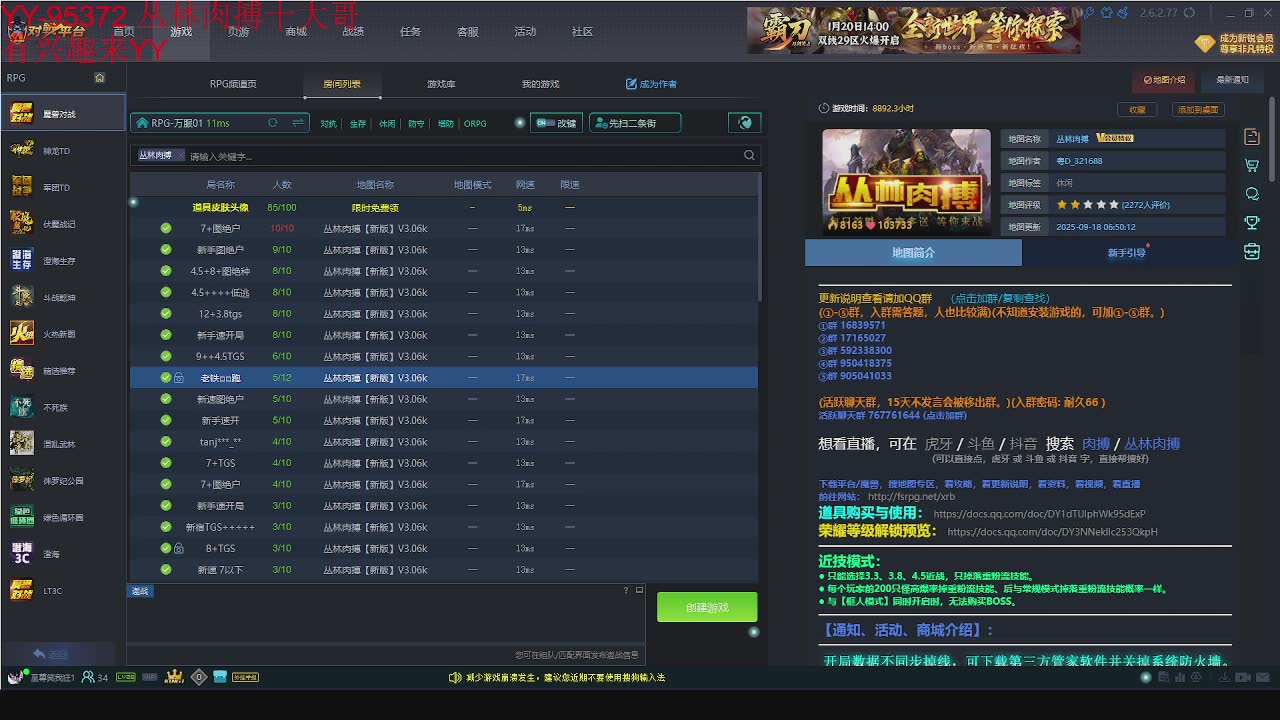This screenshot has width=1280, height=720.
Task: Expand the 邀战 panel using window icon
Action: click(x=639, y=591)
